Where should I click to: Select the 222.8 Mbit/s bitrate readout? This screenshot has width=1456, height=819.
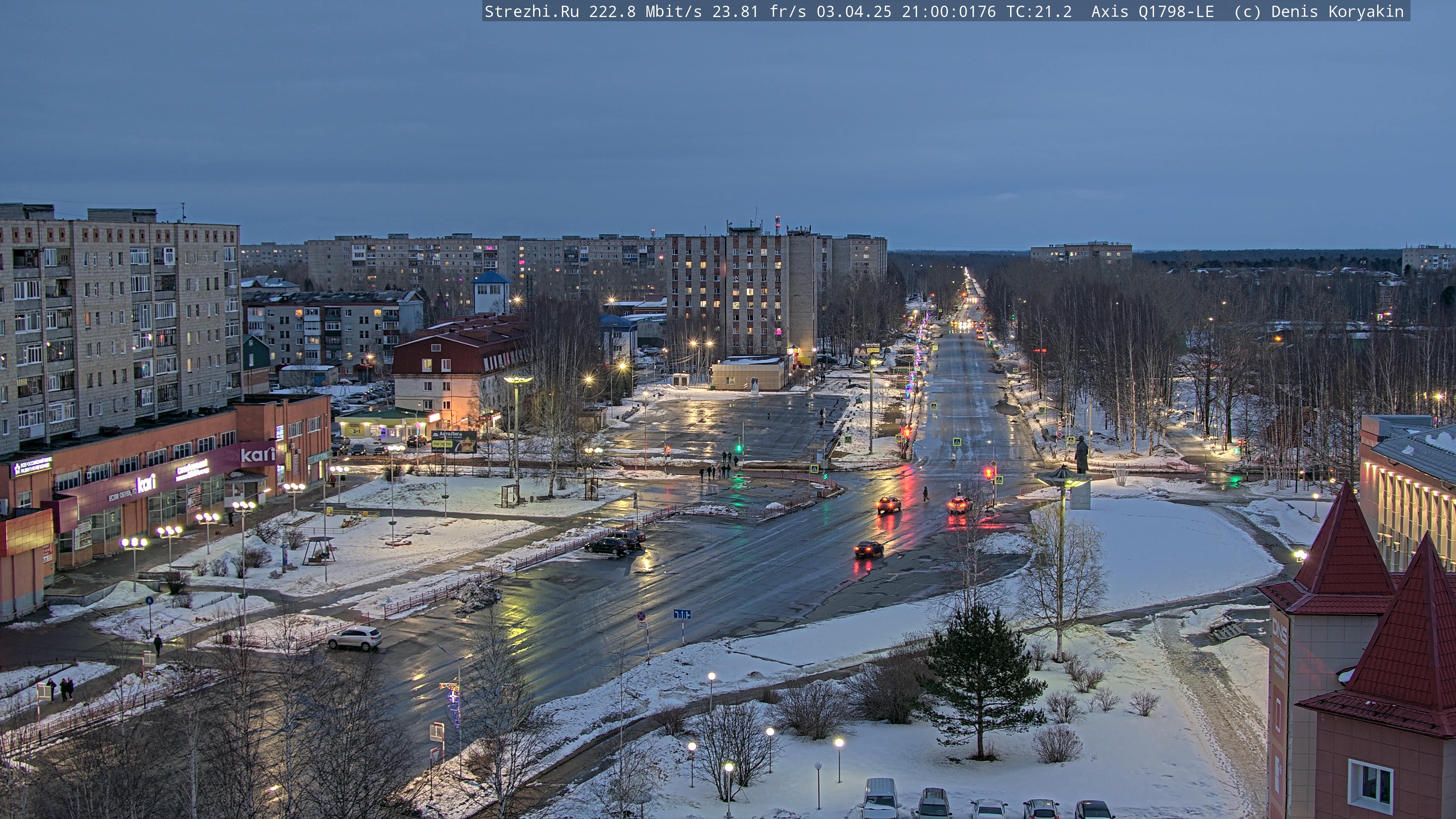pyautogui.click(x=645, y=12)
